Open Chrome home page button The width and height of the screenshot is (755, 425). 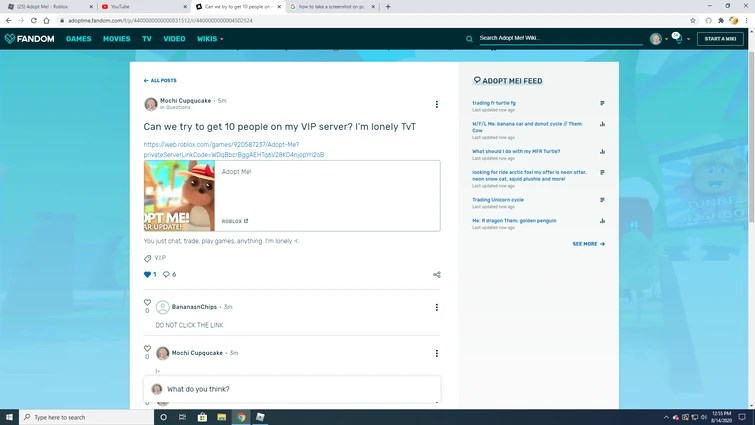coord(46,20)
